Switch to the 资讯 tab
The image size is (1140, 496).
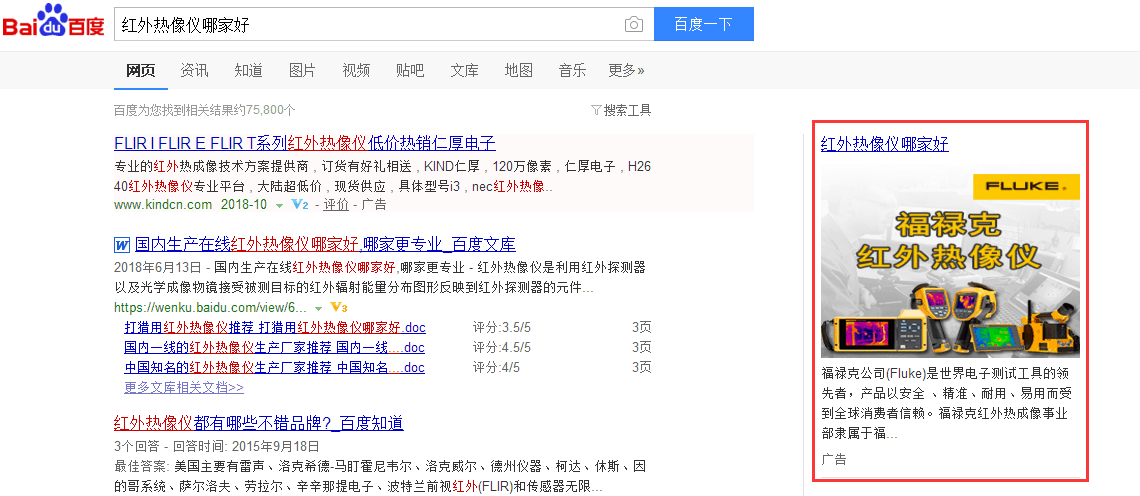point(194,71)
